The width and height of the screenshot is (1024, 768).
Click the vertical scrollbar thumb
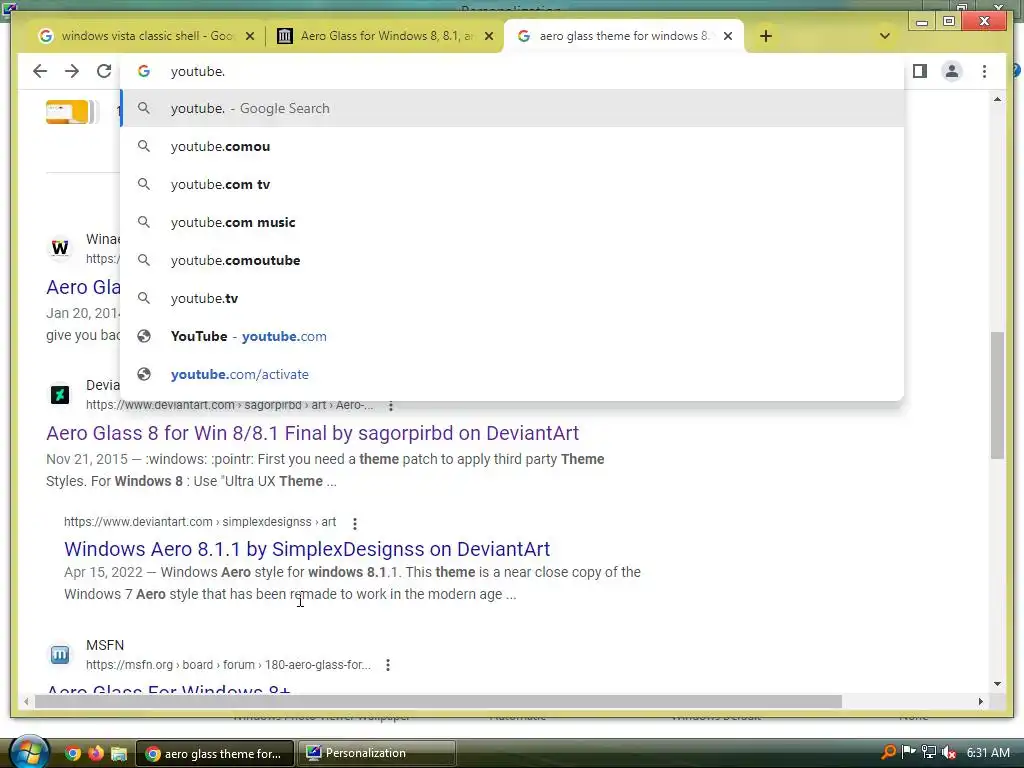(x=997, y=395)
